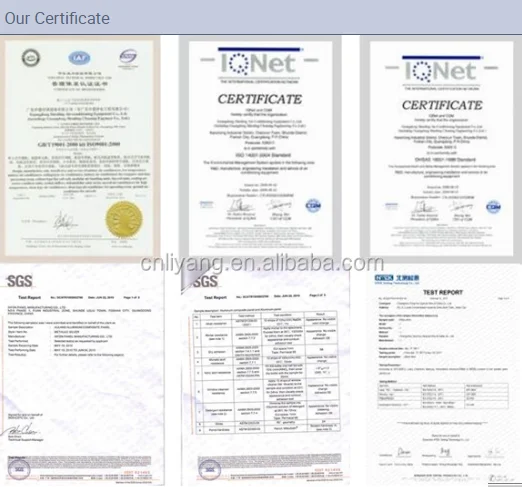Viewport: 522px width, 487px height.
Task: Click the SGS round stamp on bottom-left report
Action: [19, 469]
